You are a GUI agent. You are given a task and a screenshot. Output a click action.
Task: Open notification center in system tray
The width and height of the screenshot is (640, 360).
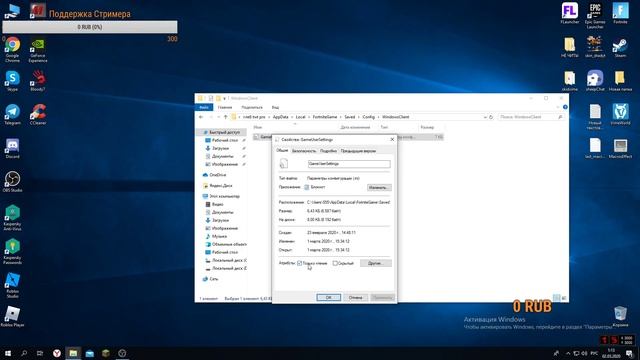(629, 353)
